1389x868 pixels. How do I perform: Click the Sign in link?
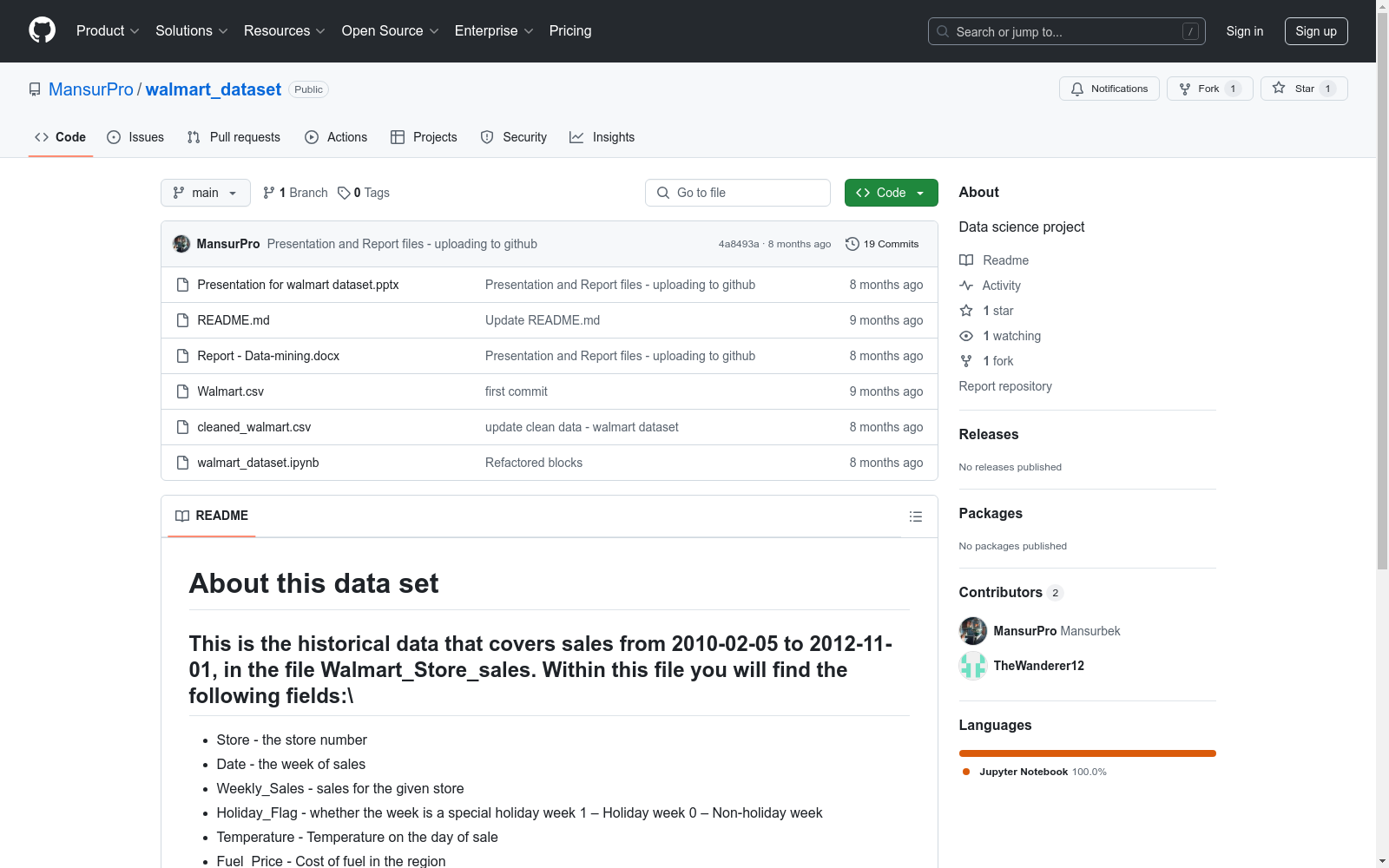pyautogui.click(x=1245, y=31)
